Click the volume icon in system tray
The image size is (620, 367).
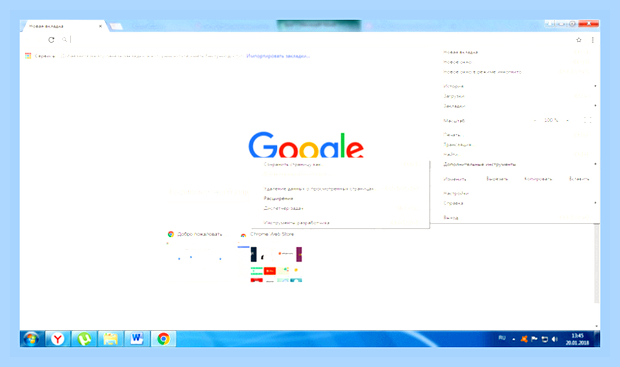click(x=554, y=339)
